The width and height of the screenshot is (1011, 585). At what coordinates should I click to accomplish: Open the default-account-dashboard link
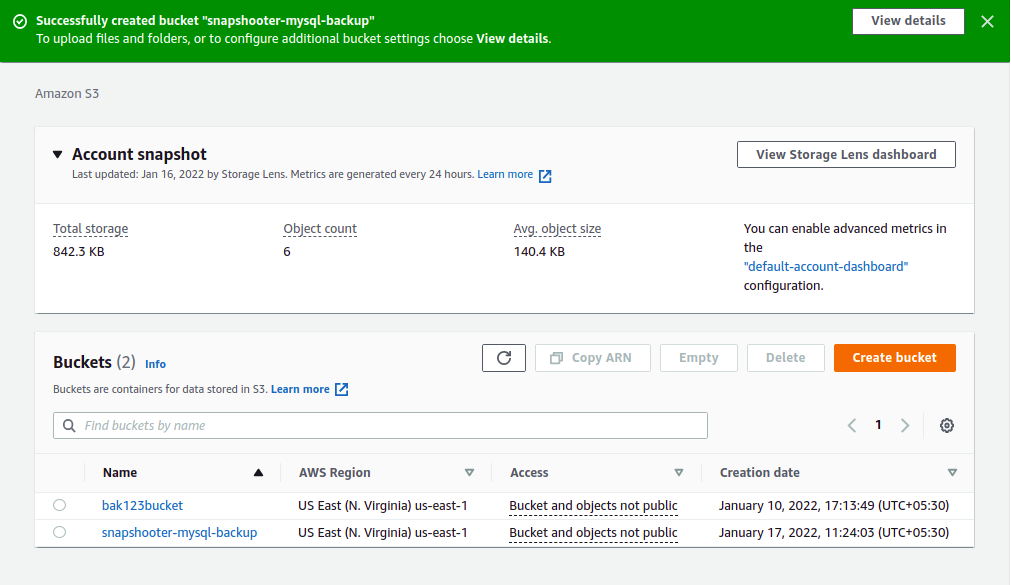[825, 266]
